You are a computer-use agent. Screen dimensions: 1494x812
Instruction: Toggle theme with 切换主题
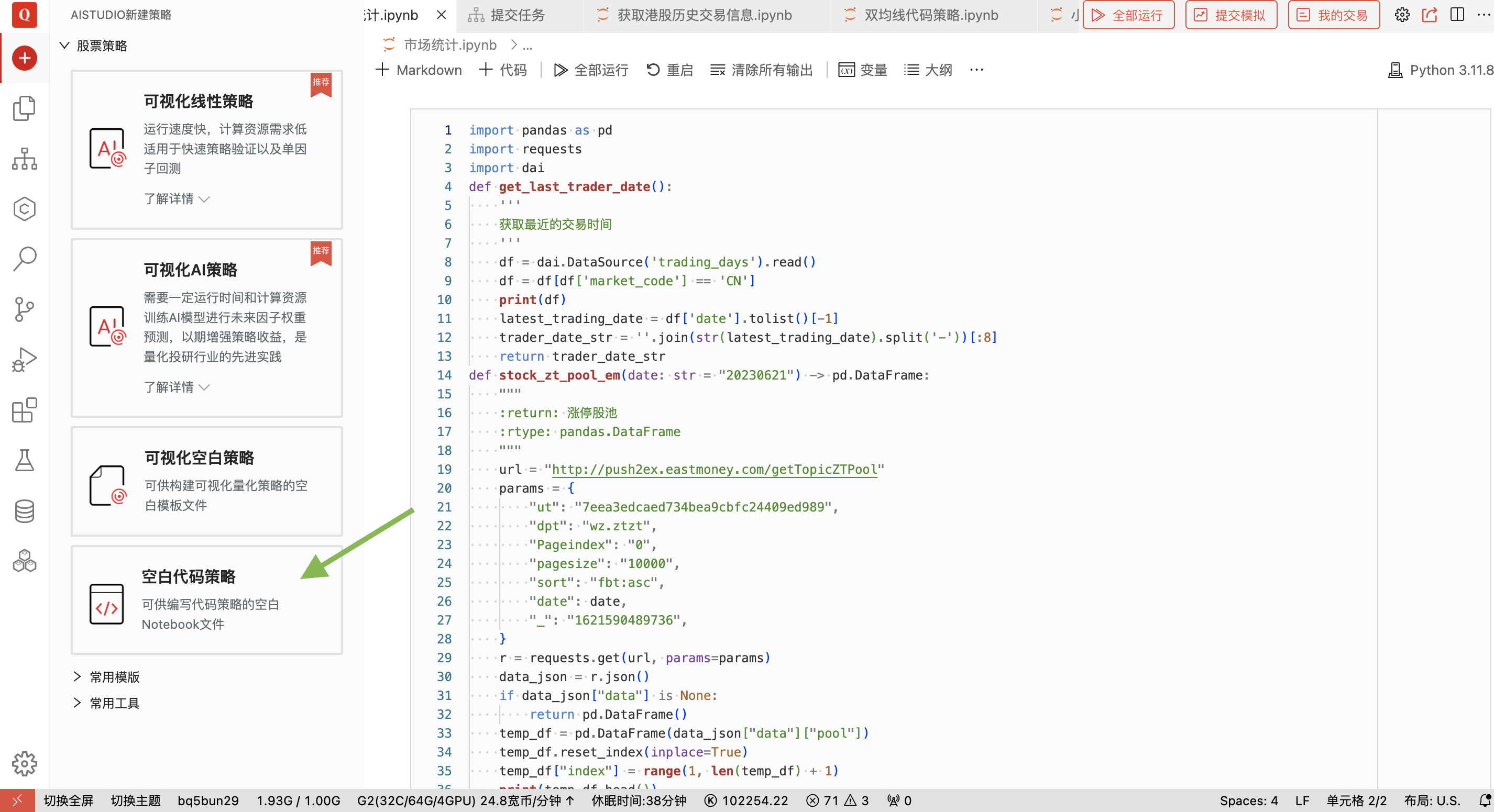pyautogui.click(x=136, y=800)
